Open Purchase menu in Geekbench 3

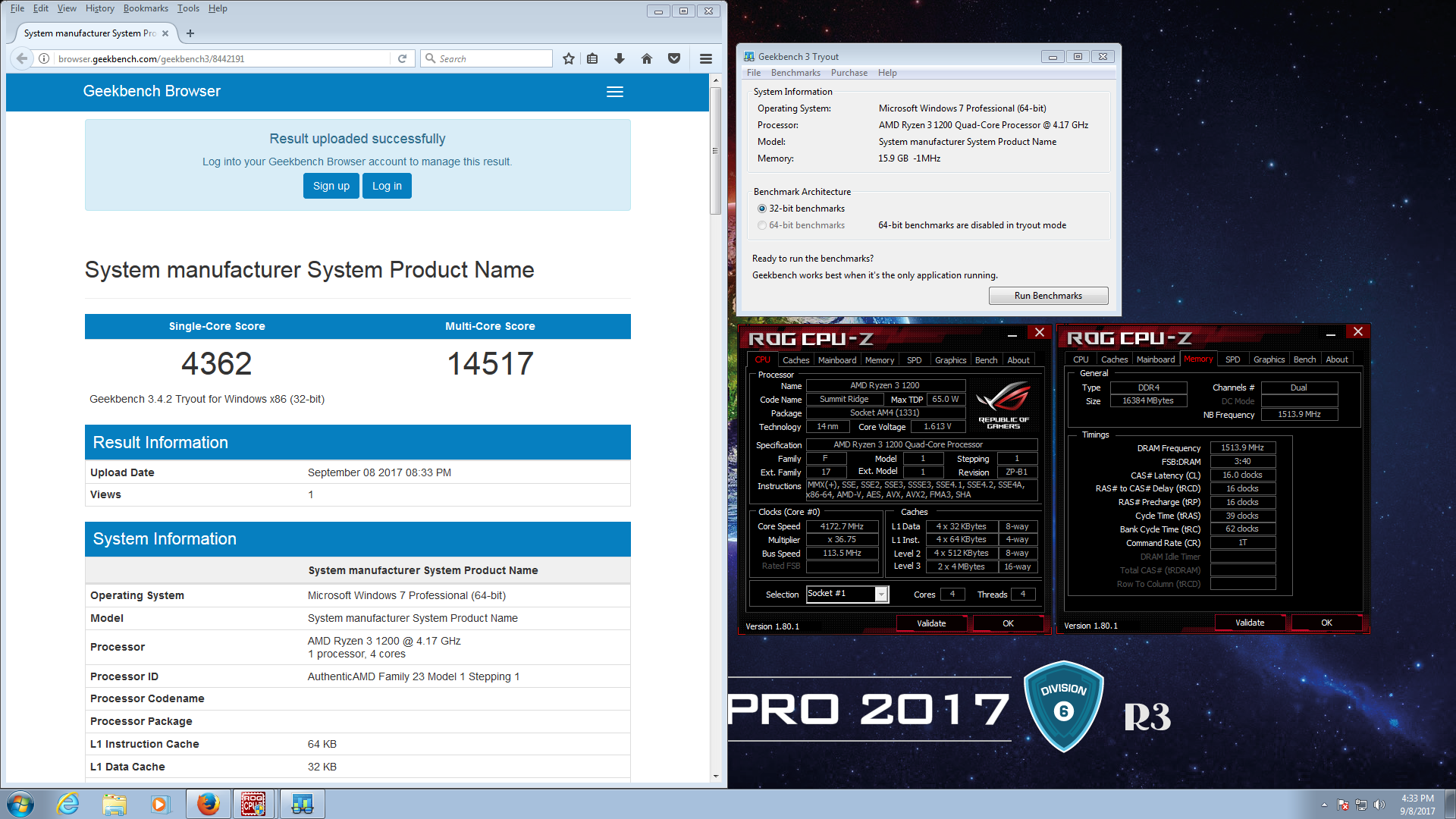point(849,73)
